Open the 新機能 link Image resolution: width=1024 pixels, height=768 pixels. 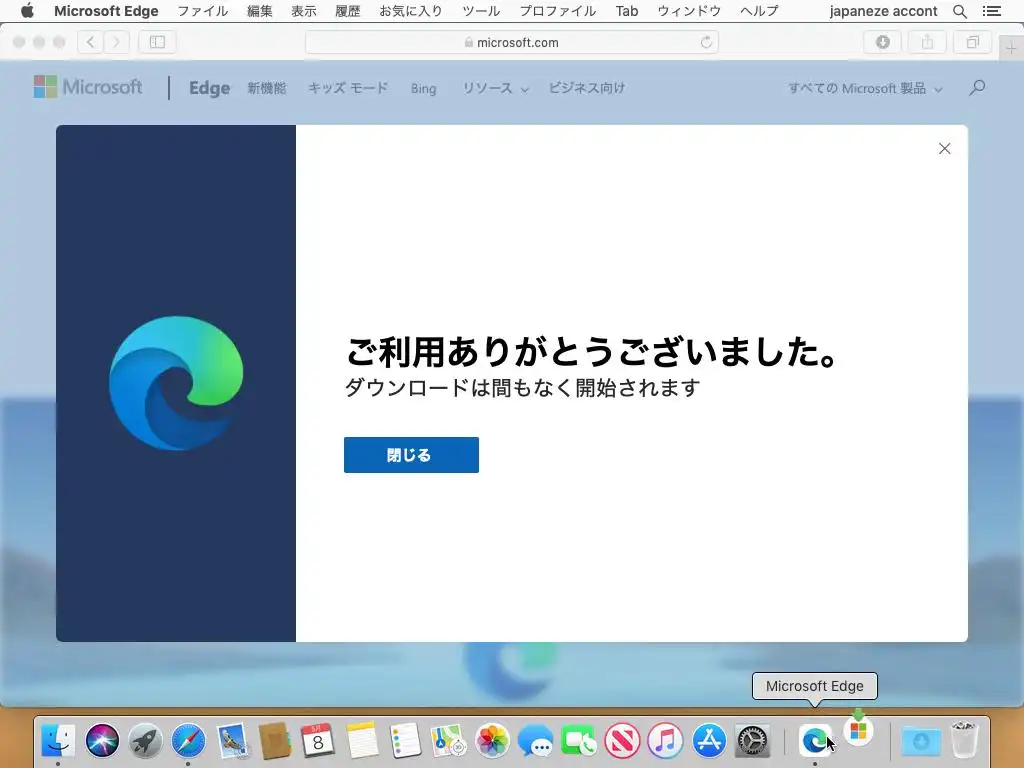(x=266, y=88)
